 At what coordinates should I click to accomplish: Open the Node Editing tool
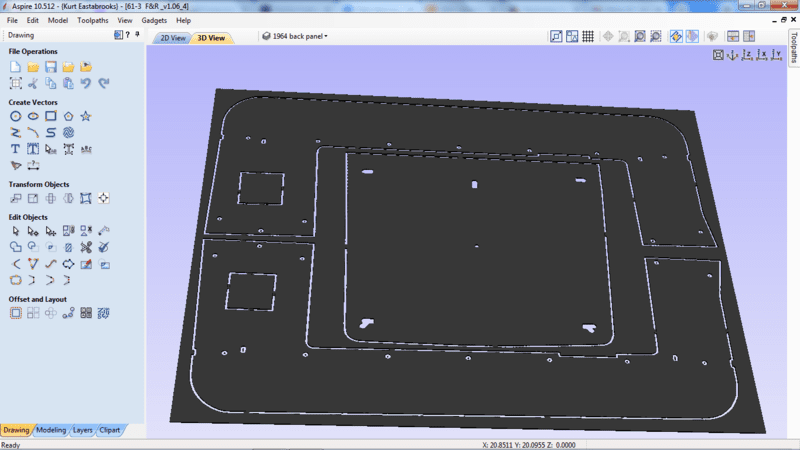(33, 231)
